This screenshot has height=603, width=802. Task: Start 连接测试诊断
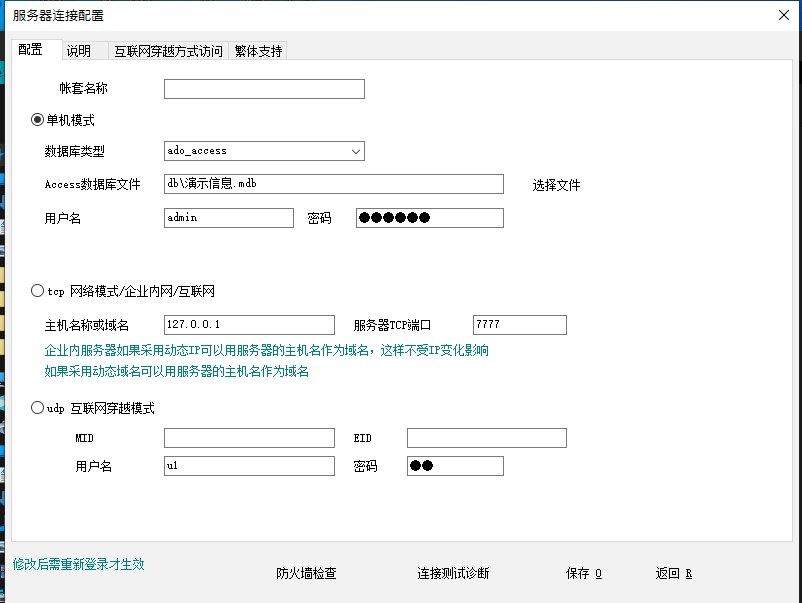pyautogui.click(x=453, y=573)
